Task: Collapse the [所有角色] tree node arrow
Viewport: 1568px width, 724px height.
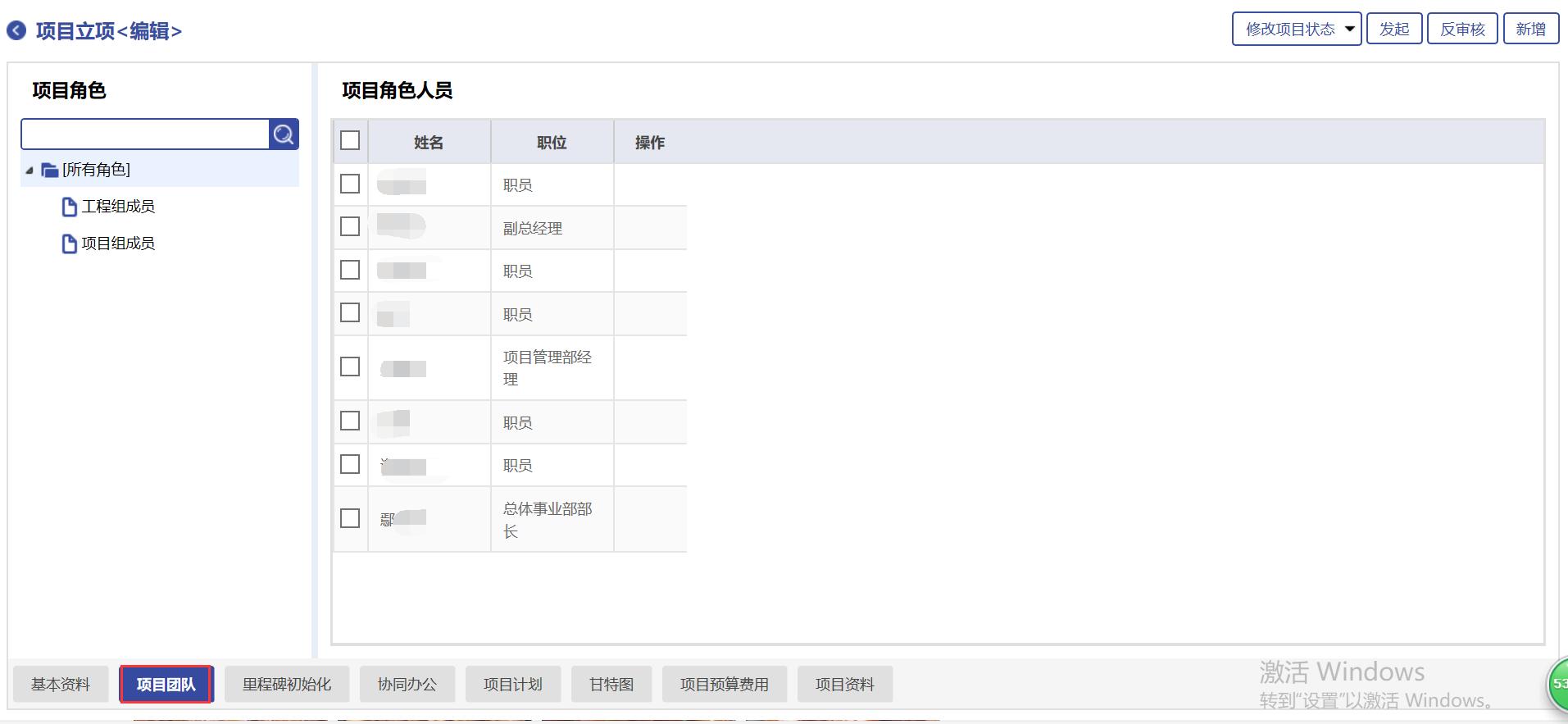Action: click(30, 171)
